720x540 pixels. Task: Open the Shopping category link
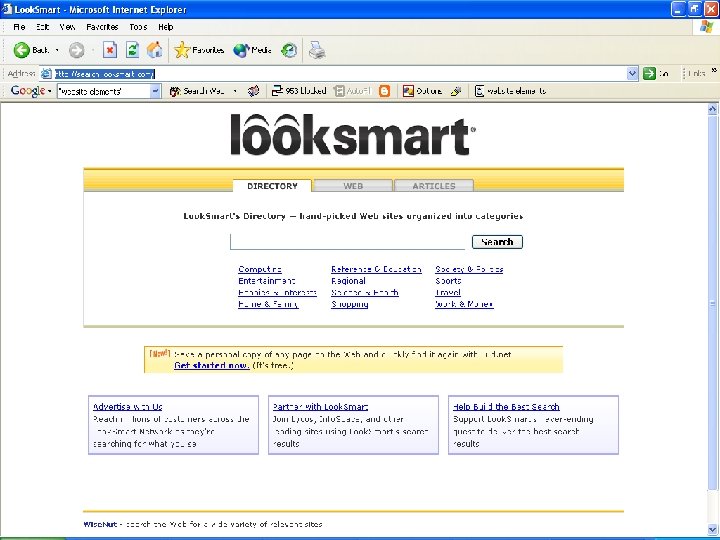click(x=349, y=304)
